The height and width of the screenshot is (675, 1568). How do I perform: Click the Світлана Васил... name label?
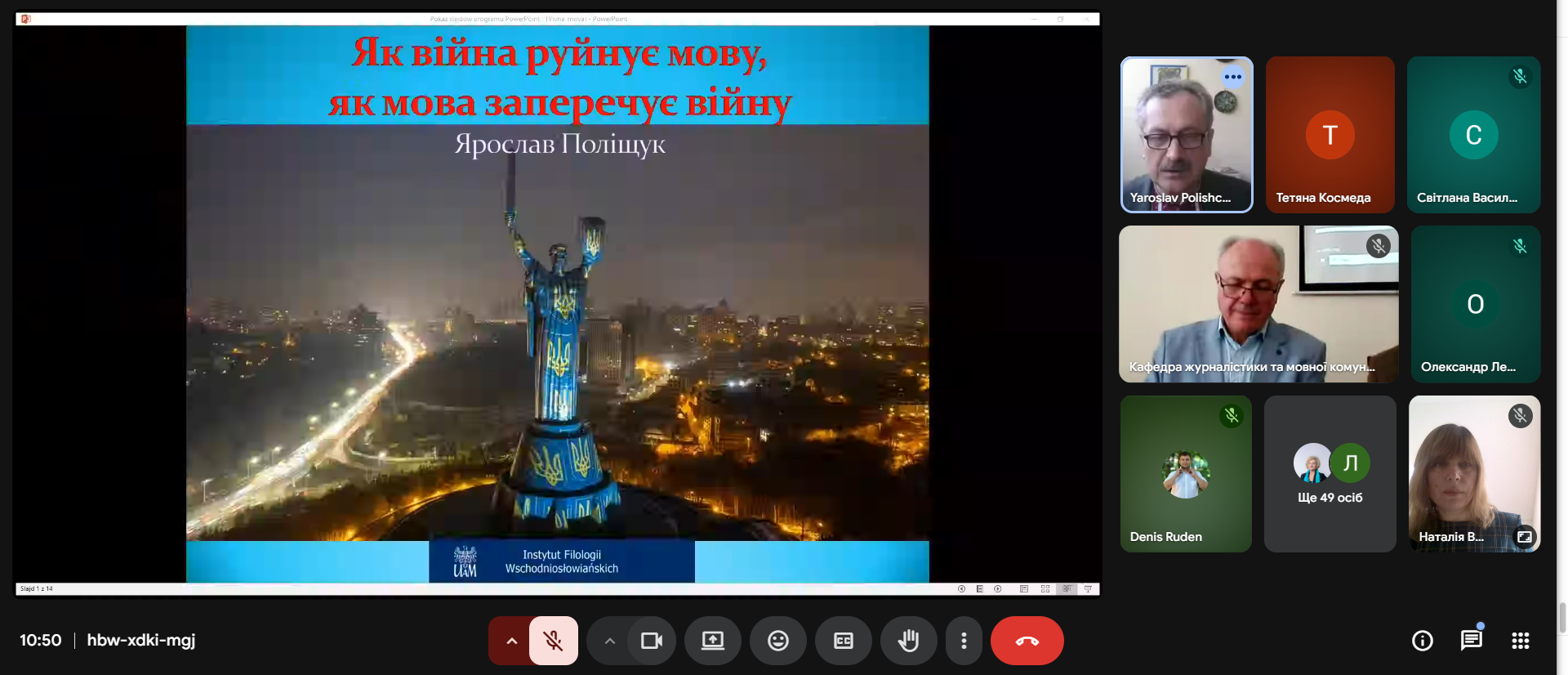[1468, 198]
